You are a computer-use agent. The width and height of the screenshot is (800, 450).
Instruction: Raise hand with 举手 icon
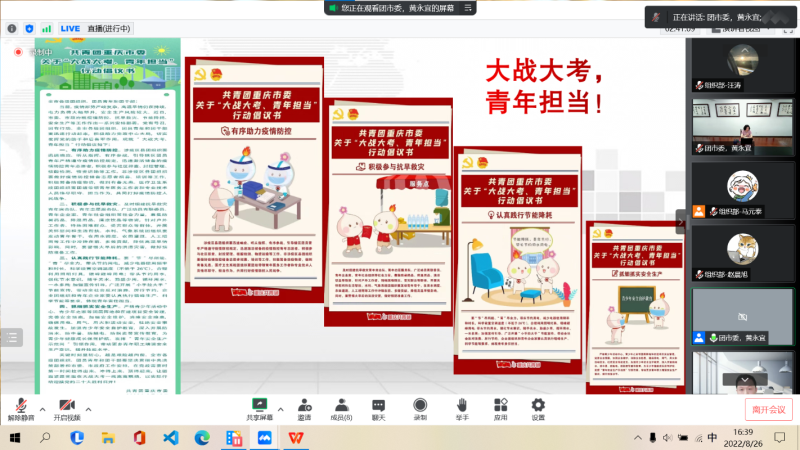(x=462, y=410)
